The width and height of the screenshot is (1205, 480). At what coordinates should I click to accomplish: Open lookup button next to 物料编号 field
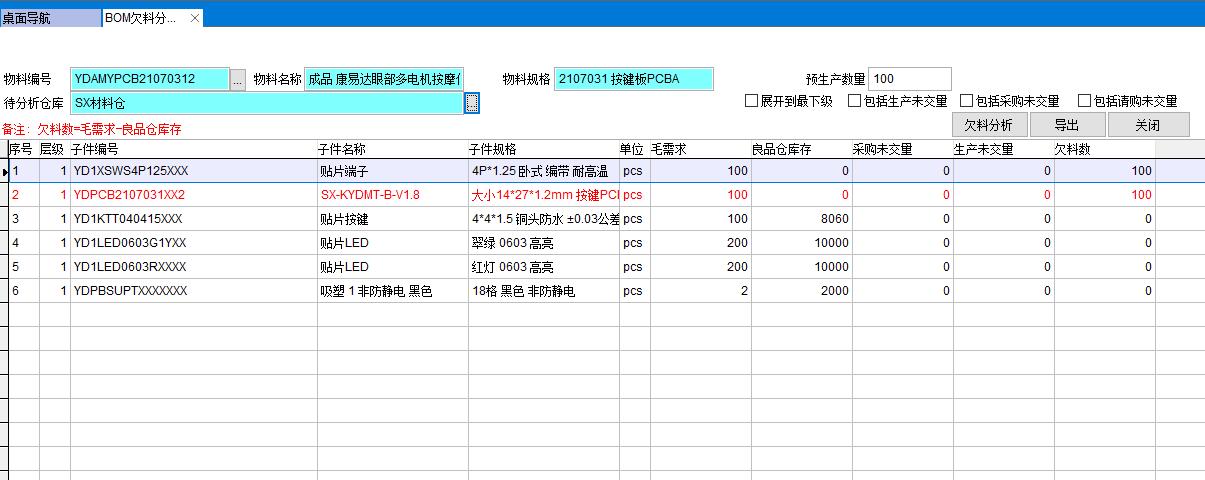237,80
